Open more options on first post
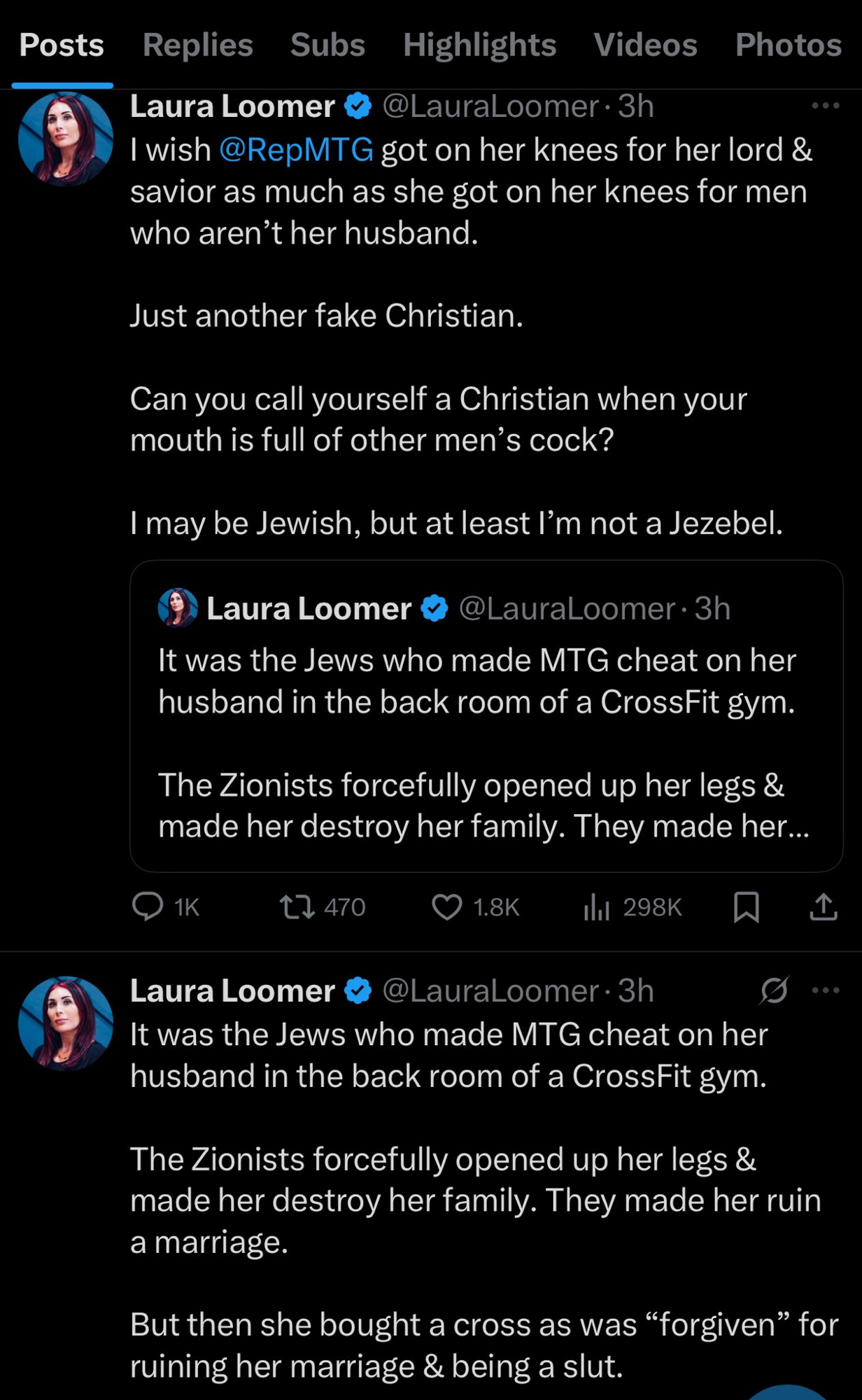Screen dimensions: 862x1400 tap(825, 106)
